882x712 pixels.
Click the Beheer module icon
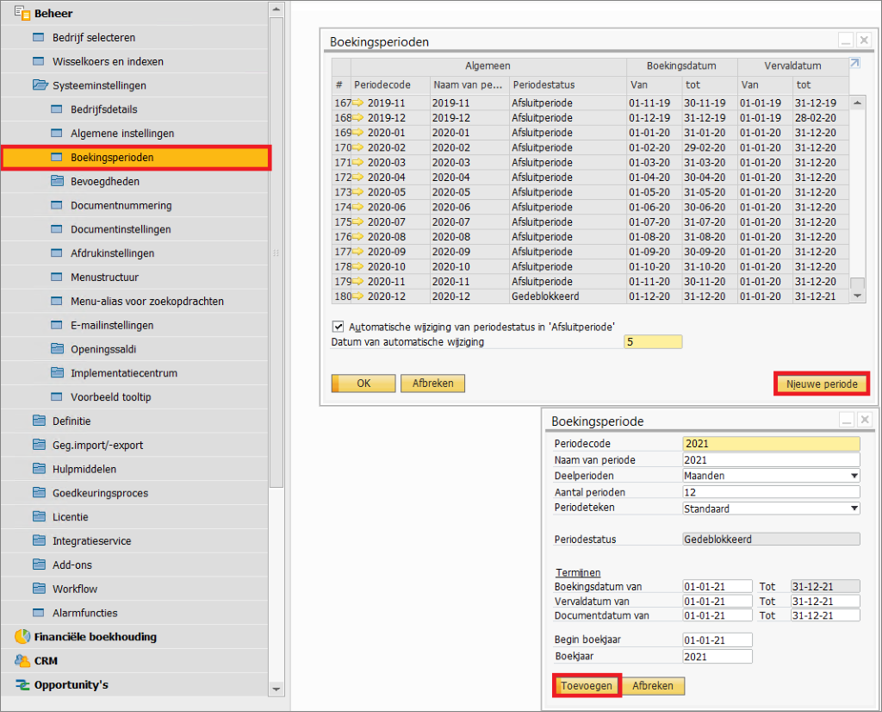click(22, 13)
